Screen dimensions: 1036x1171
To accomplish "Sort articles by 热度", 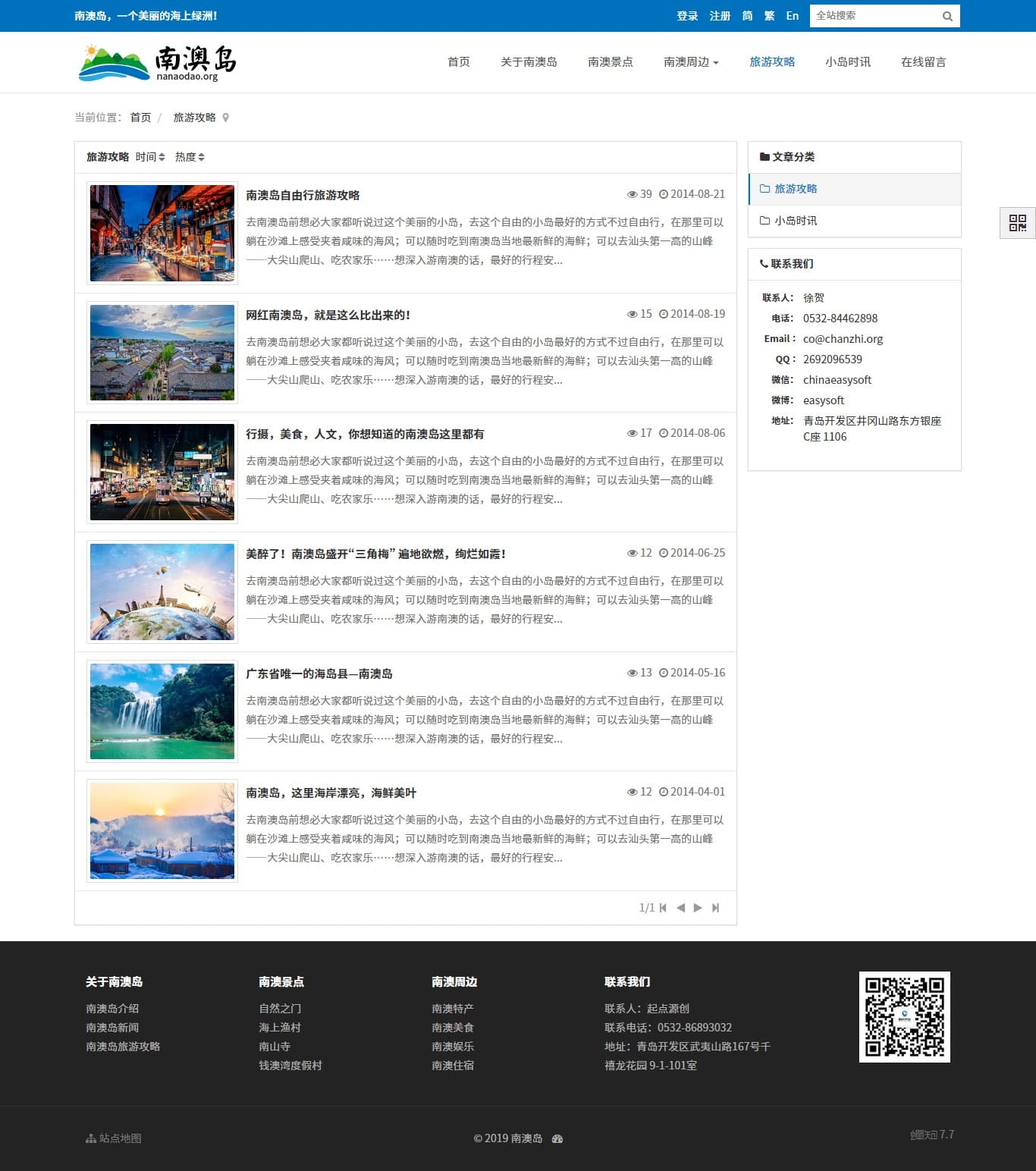I will 190,157.
